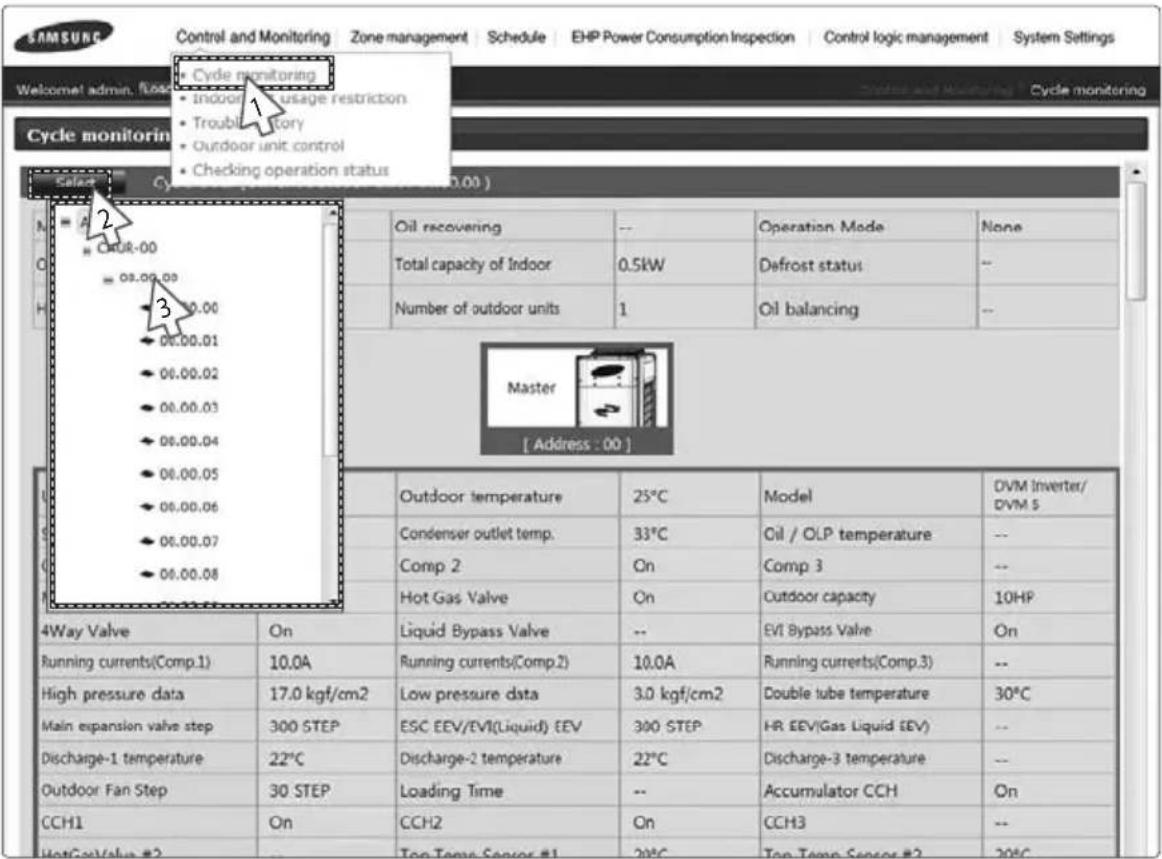This screenshot has width=1162, height=859.
Task: Click the 25°C outdoor temperature value
Action: 649,496
